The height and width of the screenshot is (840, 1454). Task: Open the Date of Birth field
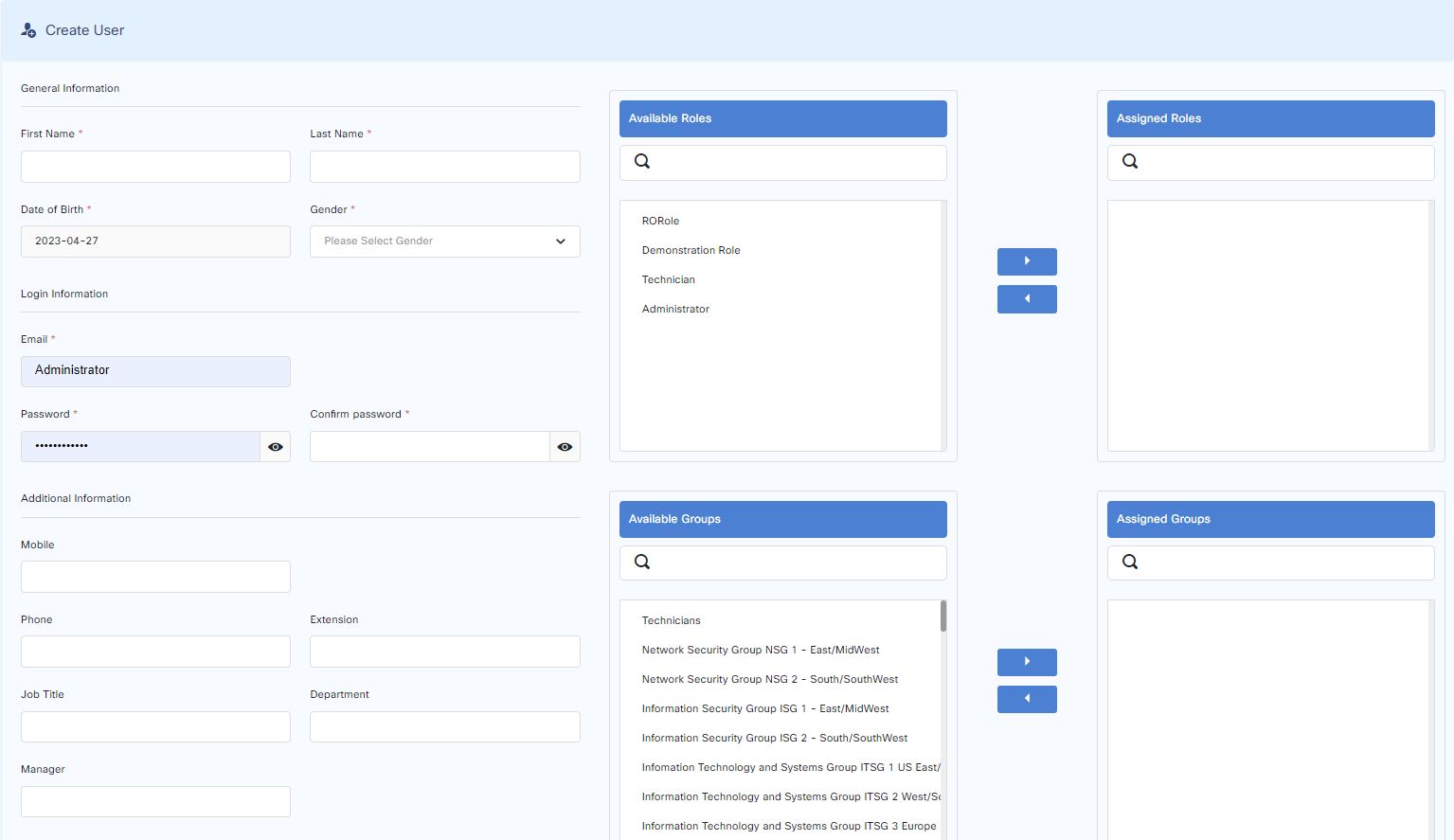click(155, 241)
